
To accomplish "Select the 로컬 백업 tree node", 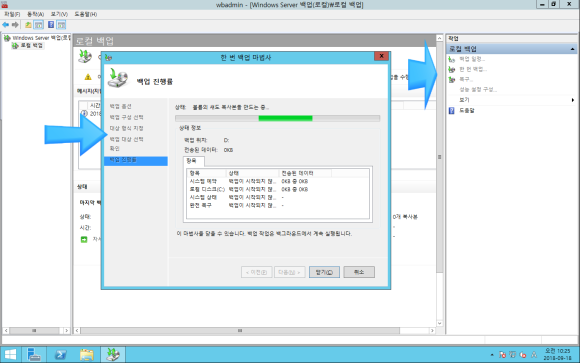I will 31,46.
